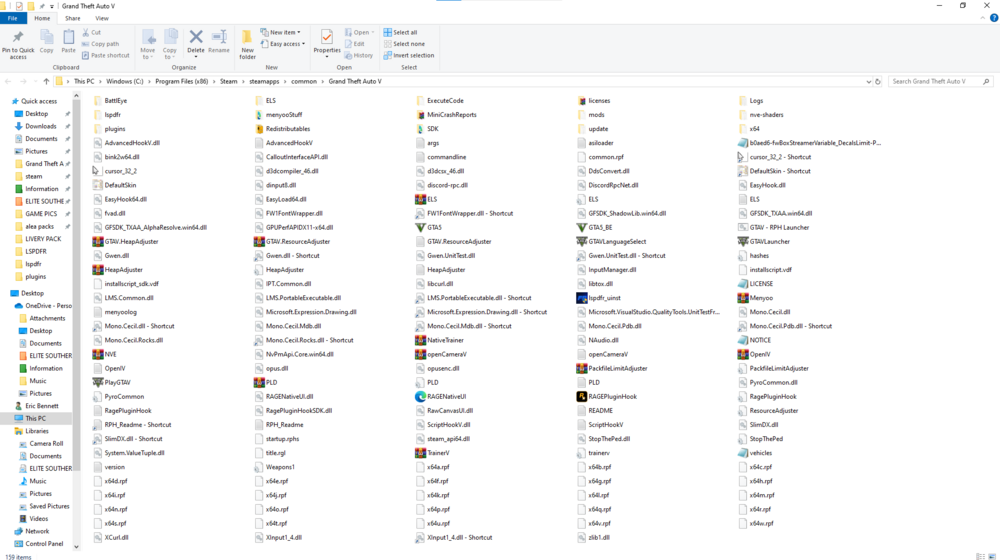This screenshot has width=1000, height=560.
Task: Select the TrainerV archive icon
Action: pyautogui.click(x=420, y=453)
